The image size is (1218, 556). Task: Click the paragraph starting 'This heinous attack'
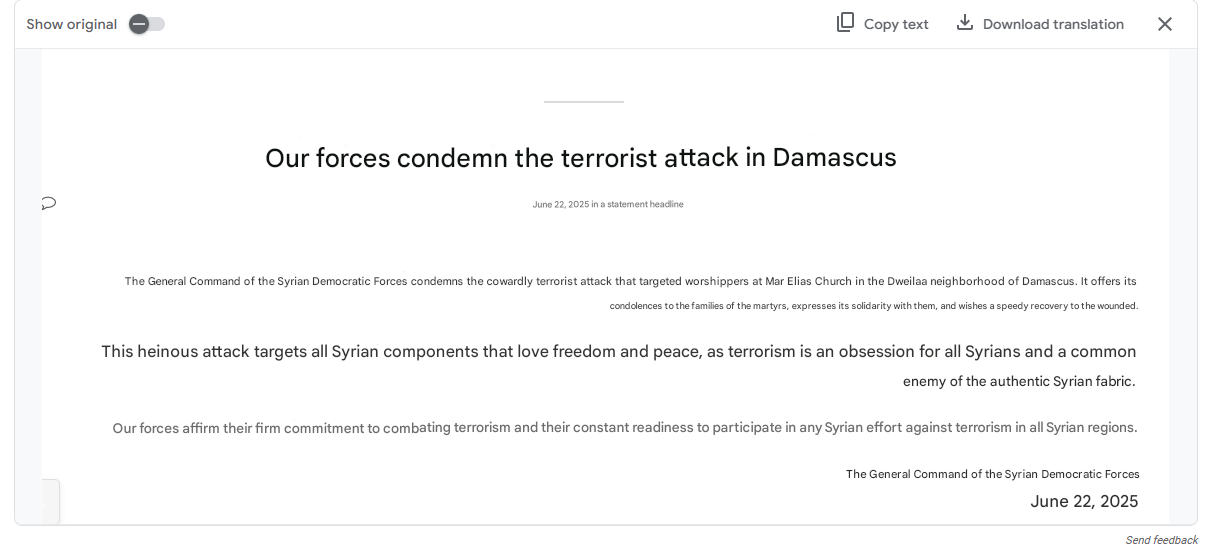[x=619, y=366]
